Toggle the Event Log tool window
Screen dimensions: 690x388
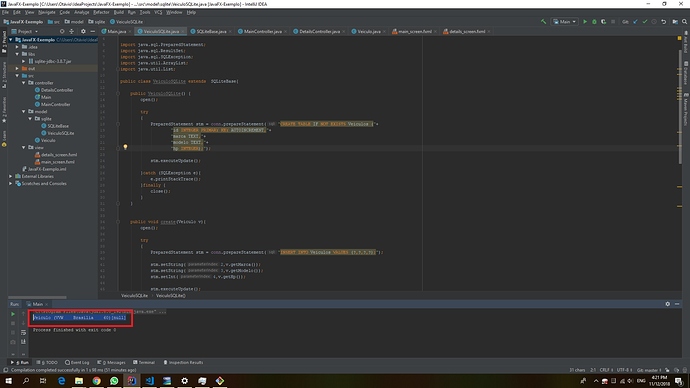pyautogui.click(x=77, y=362)
